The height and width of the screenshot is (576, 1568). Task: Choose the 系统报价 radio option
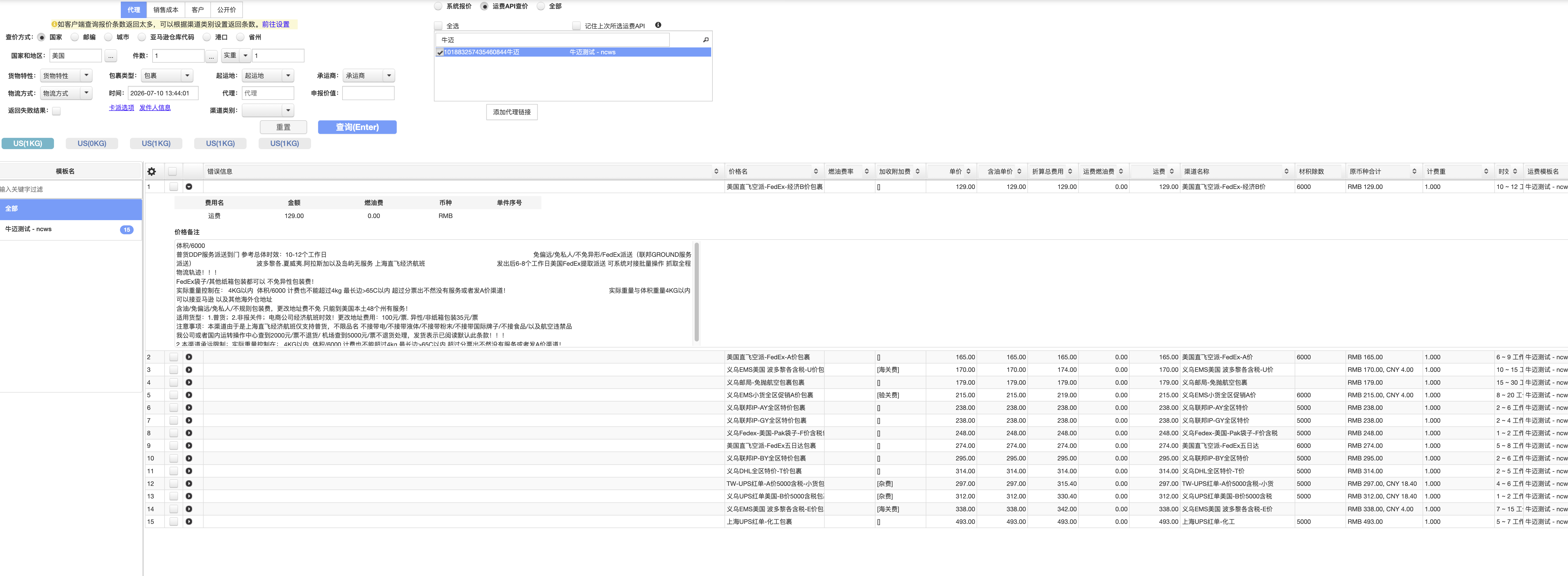tap(438, 6)
